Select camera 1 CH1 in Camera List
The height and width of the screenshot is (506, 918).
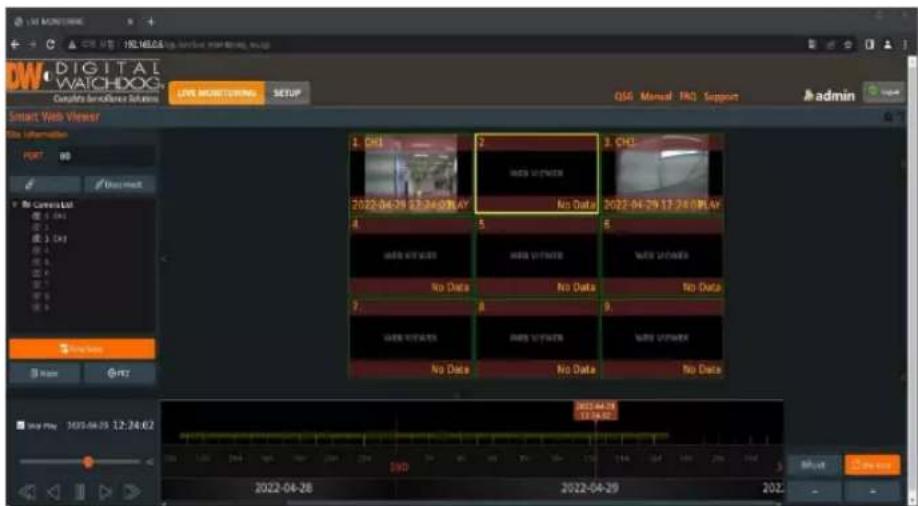52,216
